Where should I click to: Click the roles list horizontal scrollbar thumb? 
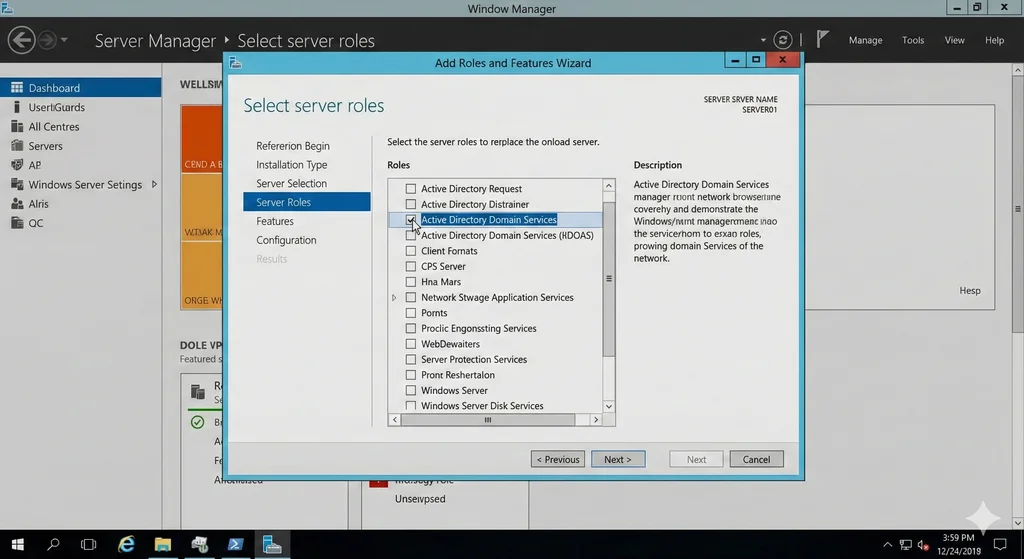[488, 420]
